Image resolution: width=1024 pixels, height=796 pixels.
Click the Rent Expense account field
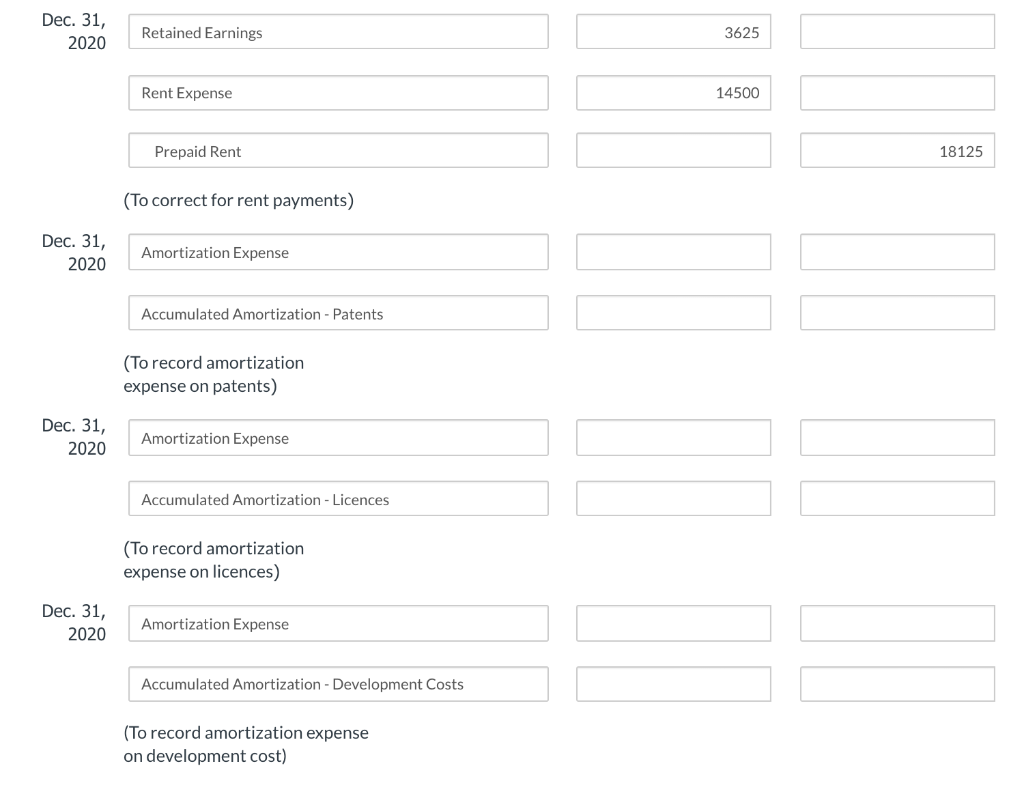click(x=338, y=92)
